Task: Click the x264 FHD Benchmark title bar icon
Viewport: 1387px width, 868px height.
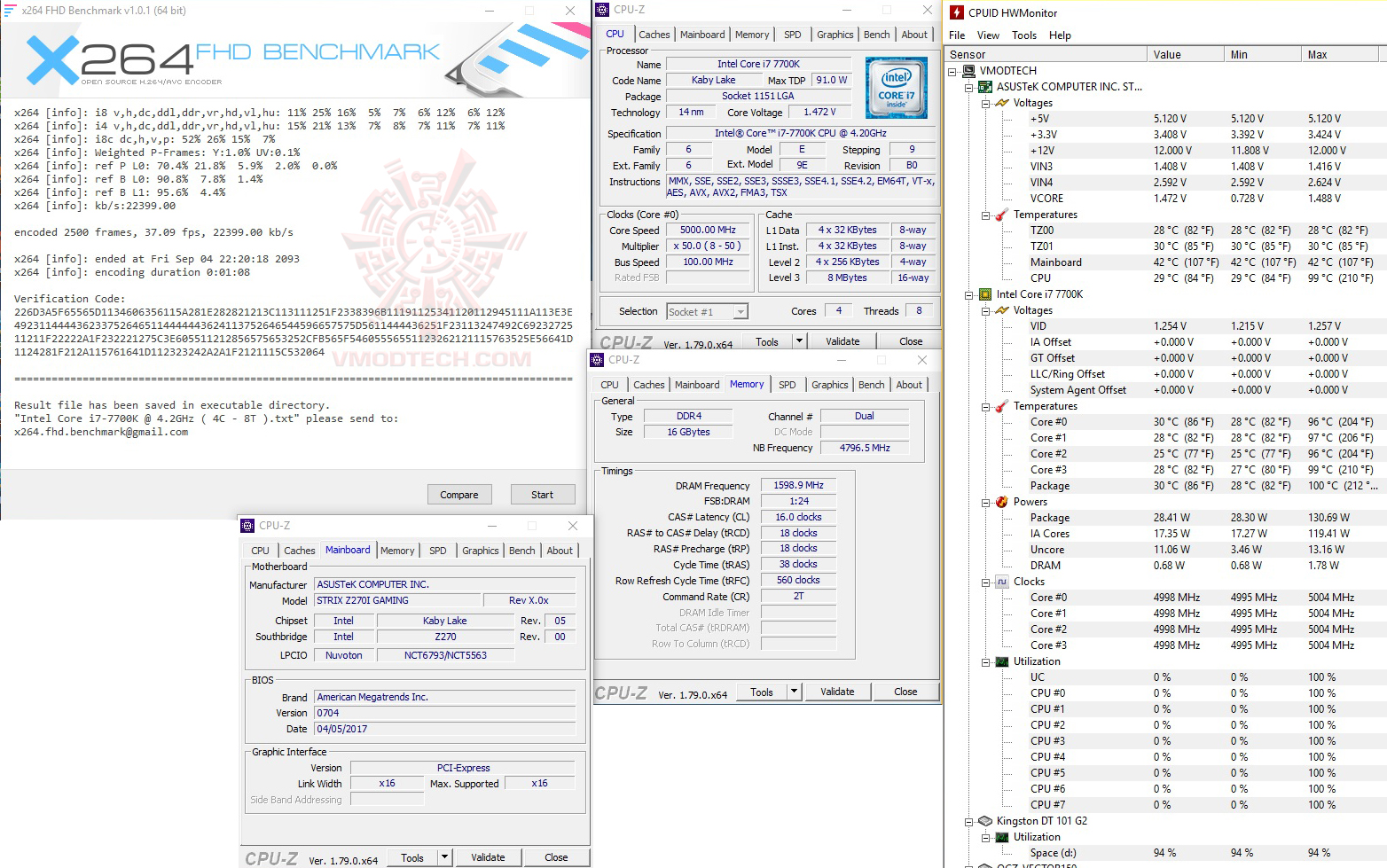Action: pyautogui.click(x=10, y=11)
